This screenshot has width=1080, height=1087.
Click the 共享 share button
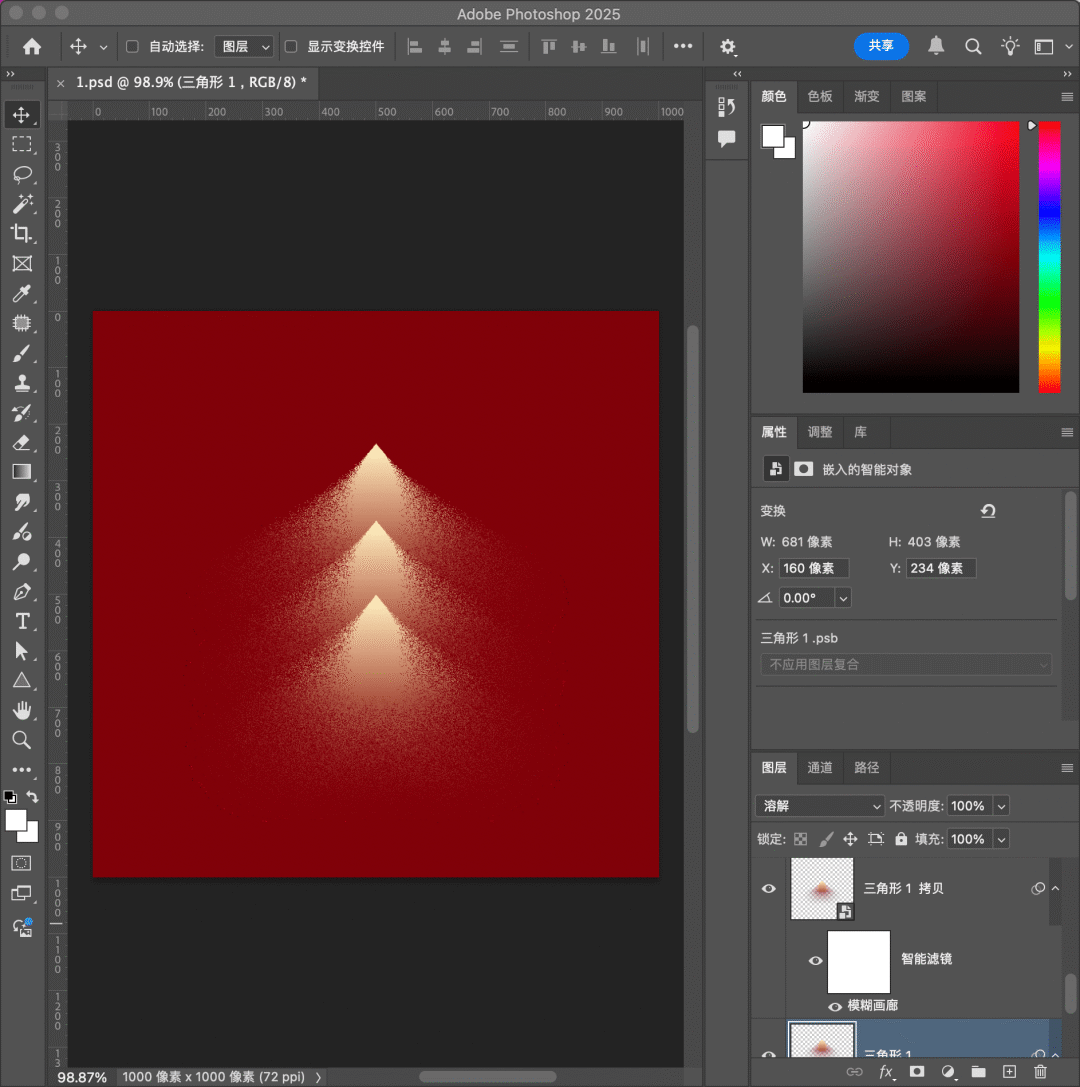tap(881, 46)
